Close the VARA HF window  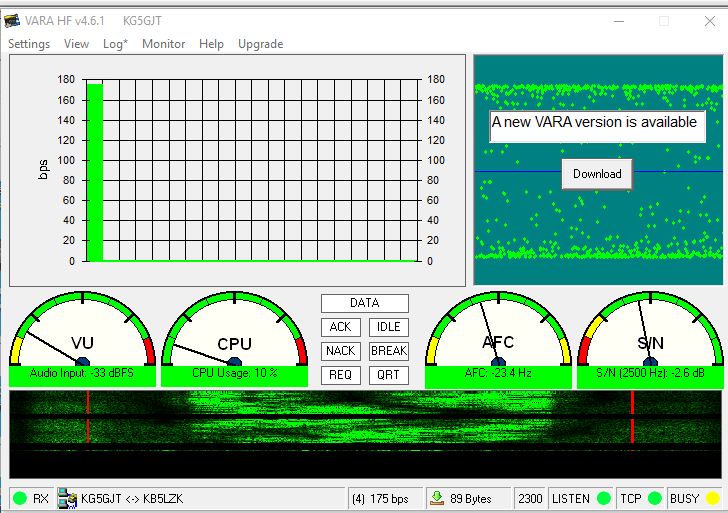point(709,21)
